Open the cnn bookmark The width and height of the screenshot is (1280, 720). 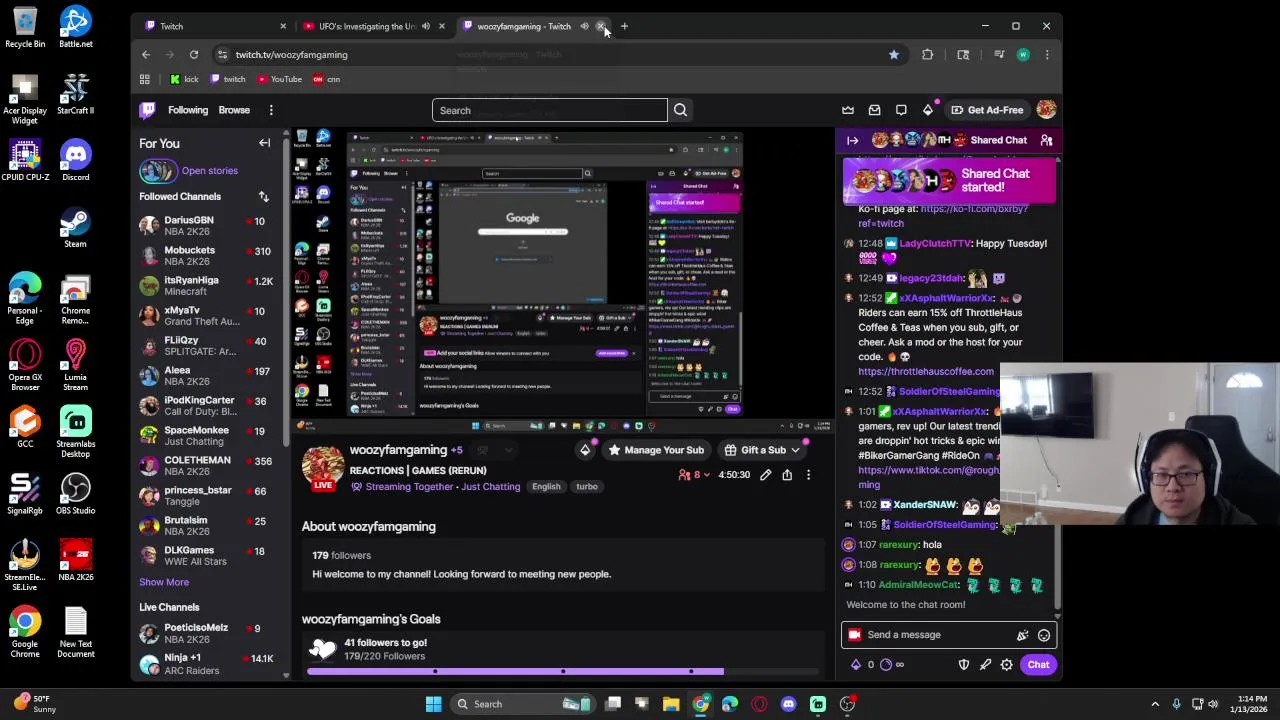click(326, 79)
